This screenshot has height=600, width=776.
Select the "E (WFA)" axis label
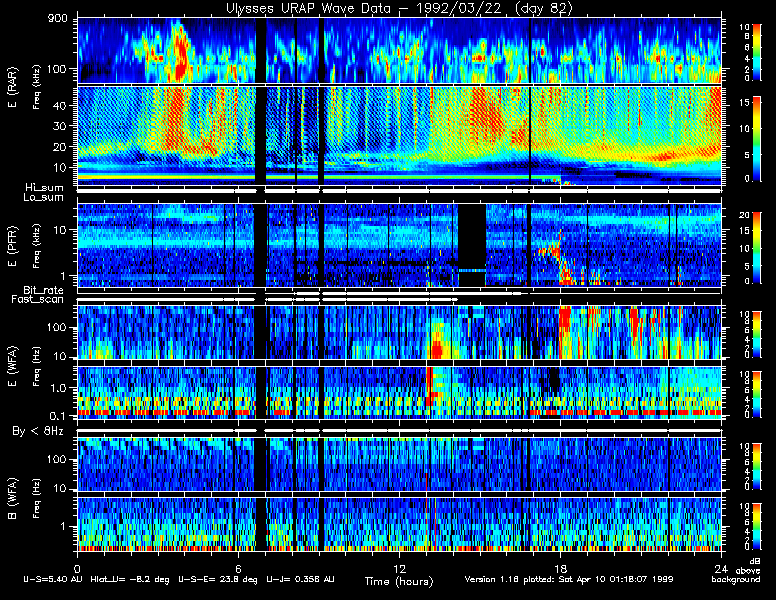click(x=12, y=366)
